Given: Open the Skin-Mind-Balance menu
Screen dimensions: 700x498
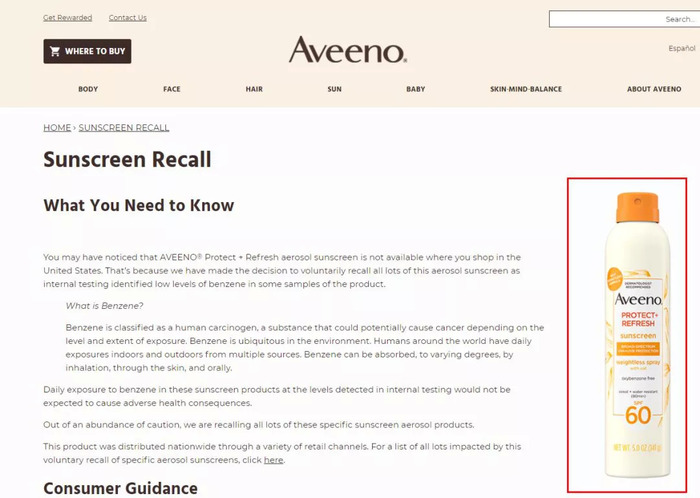Looking at the screenshot, I should click(x=526, y=89).
